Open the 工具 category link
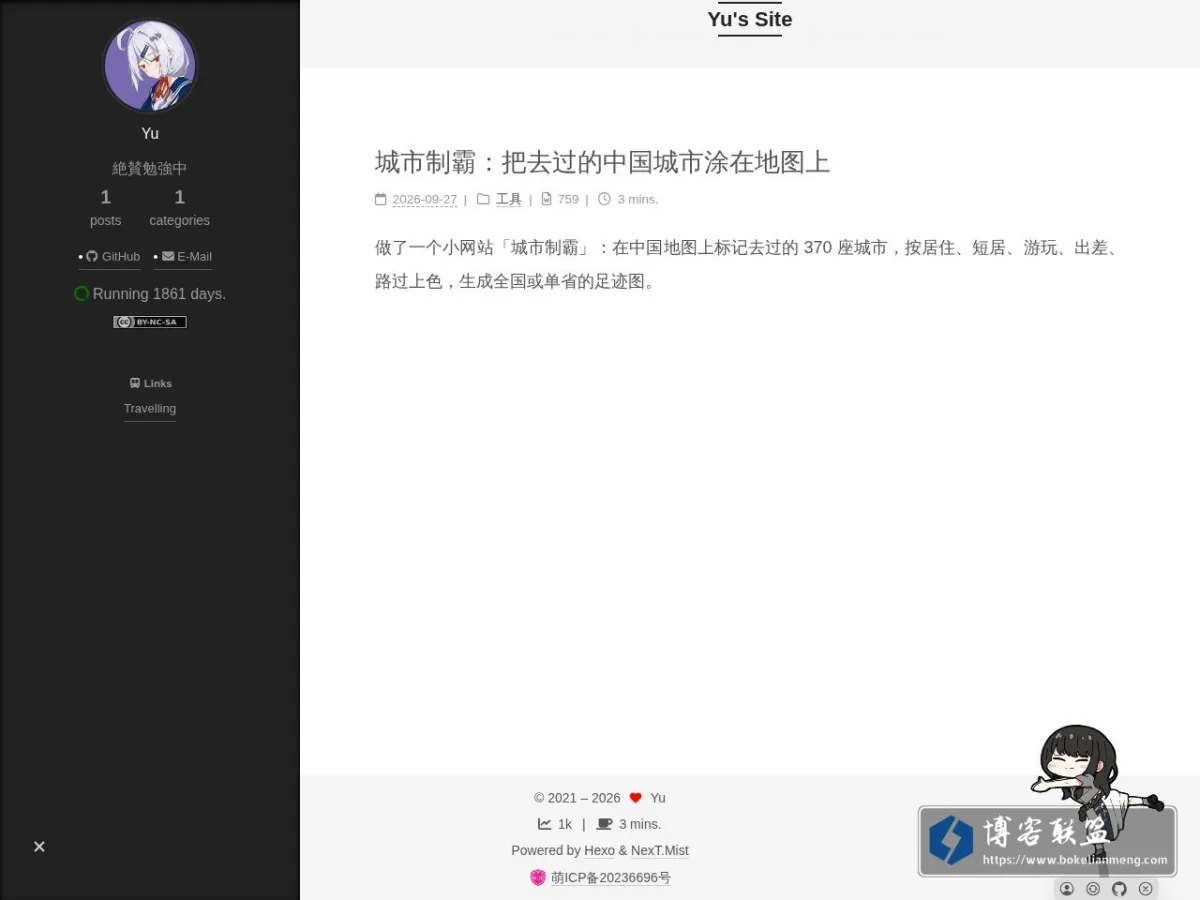This screenshot has height=900, width=1200. tap(509, 200)
